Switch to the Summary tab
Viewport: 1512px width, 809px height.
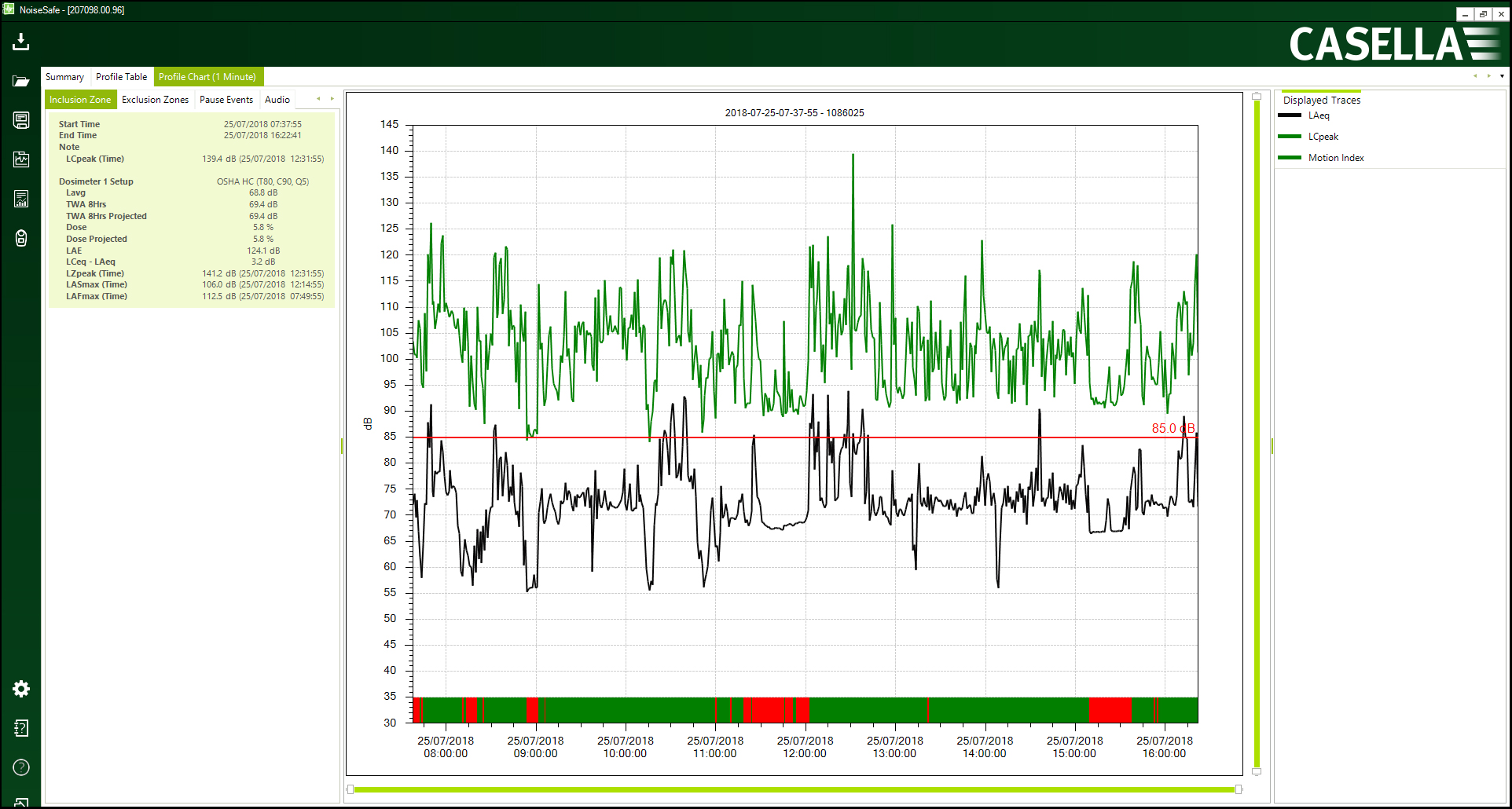click(x=64, y=77)
